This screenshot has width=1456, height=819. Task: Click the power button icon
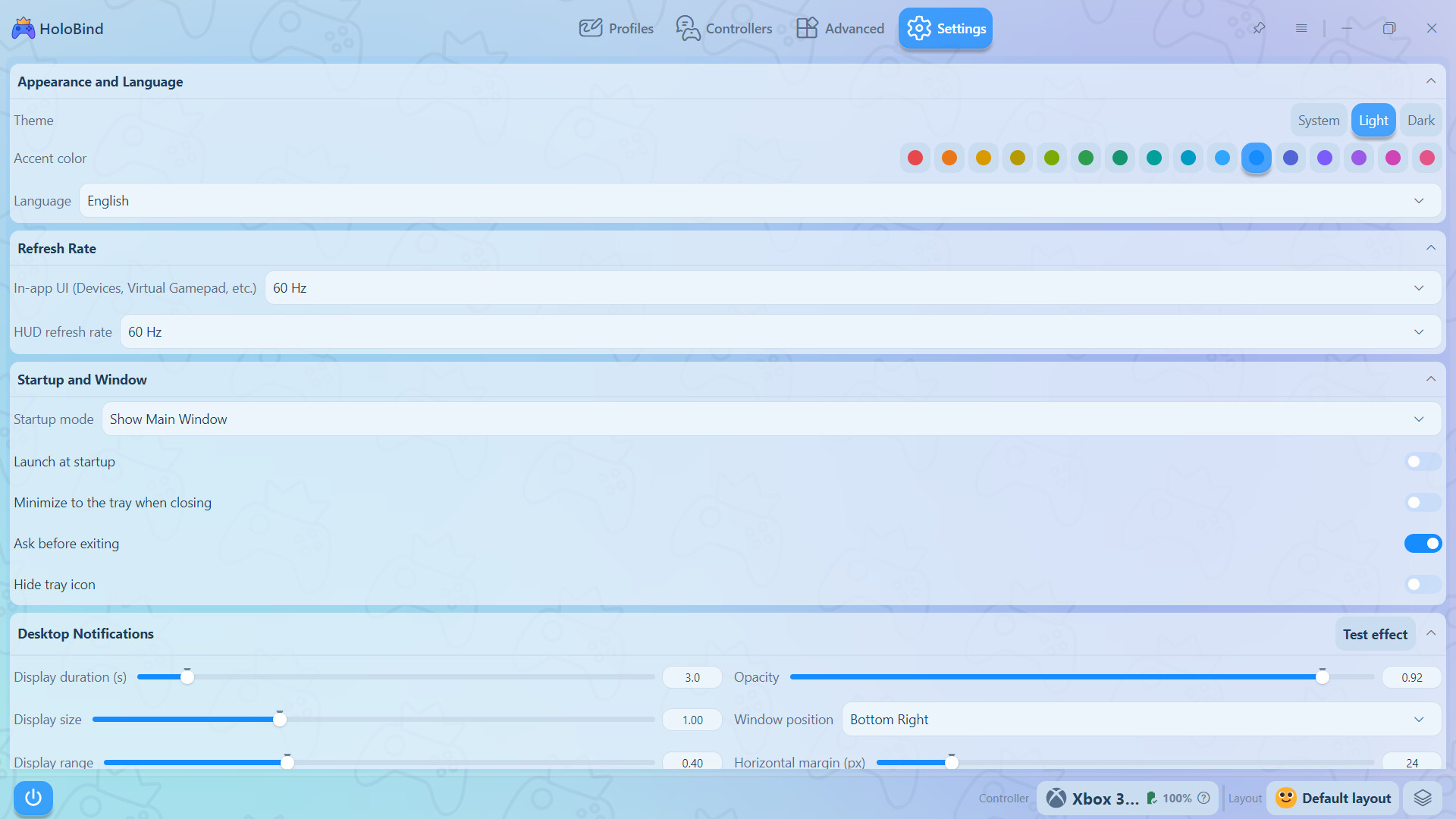coord(33,798)
